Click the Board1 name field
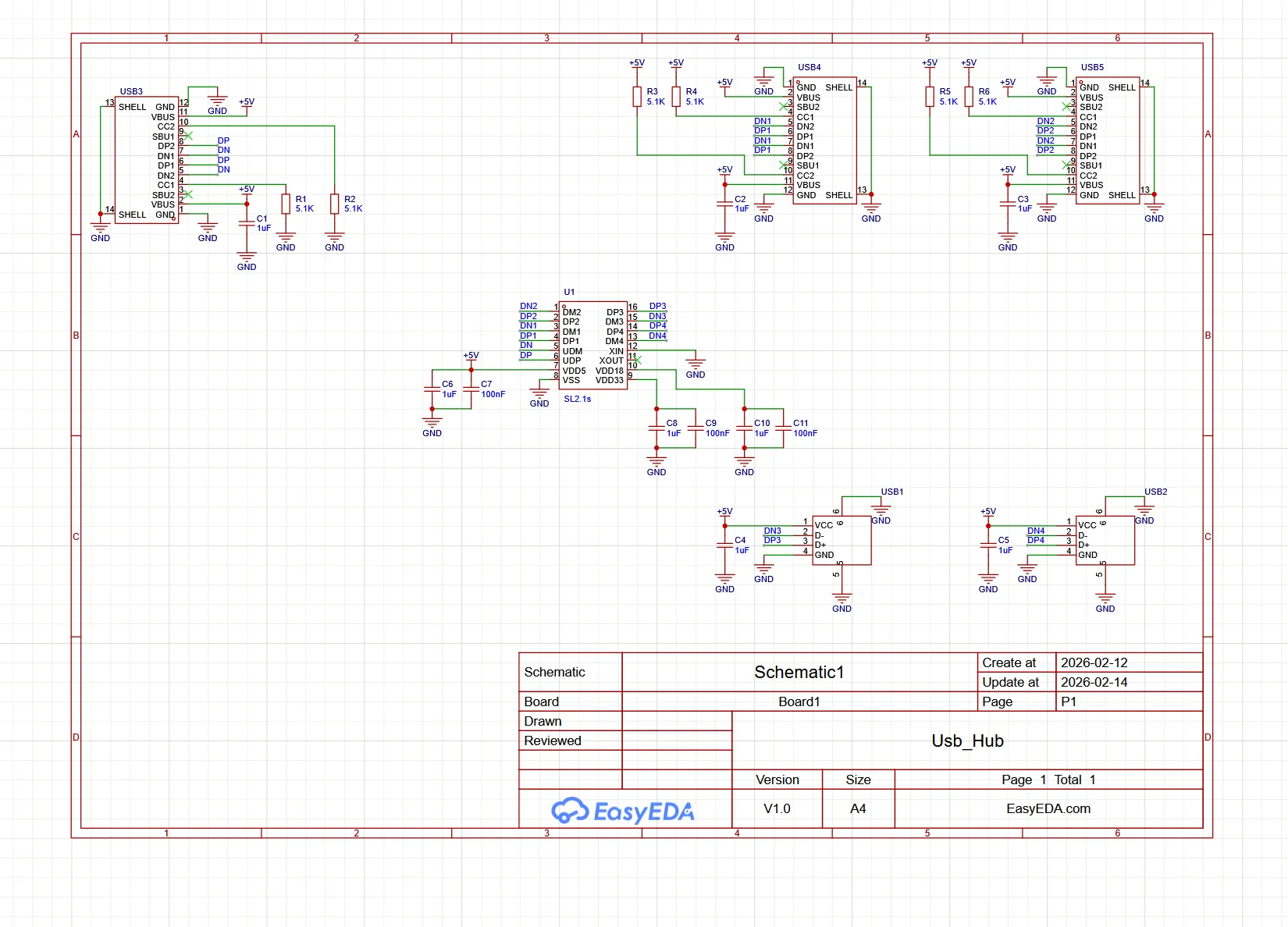1288x927 pixels. (799, 701)
